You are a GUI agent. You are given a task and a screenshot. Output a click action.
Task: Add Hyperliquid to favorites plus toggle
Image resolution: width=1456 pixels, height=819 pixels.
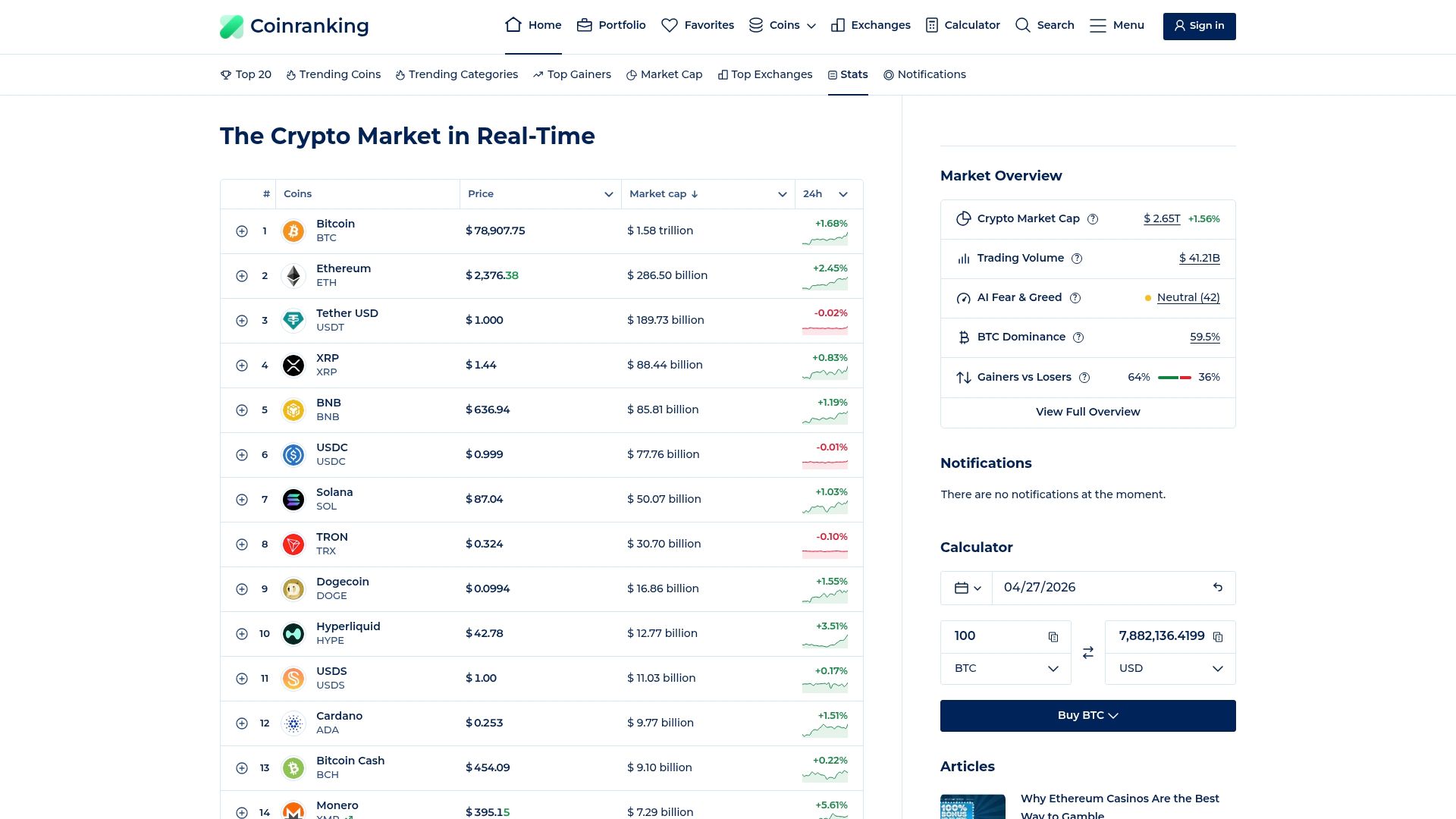pos(242,634)
